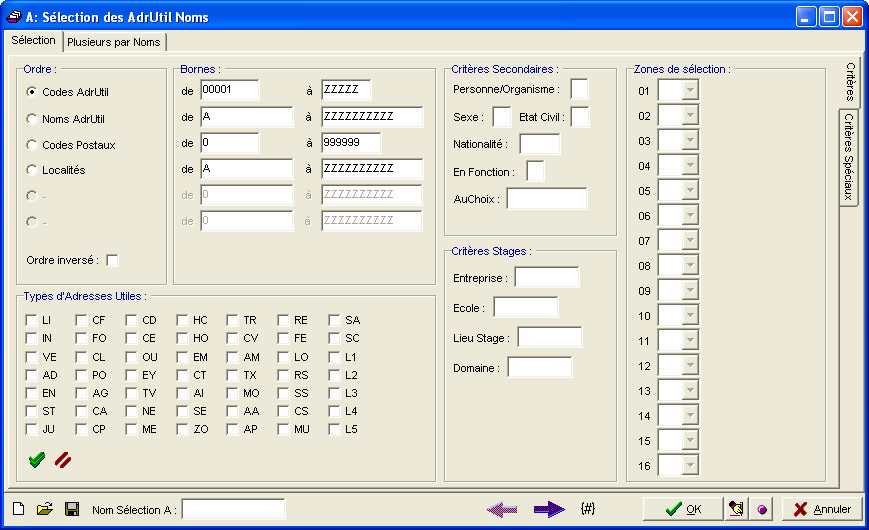This screenshot has width=869, height=530.
Task: Open selection zone 16 dropdown
Action: 690,465
